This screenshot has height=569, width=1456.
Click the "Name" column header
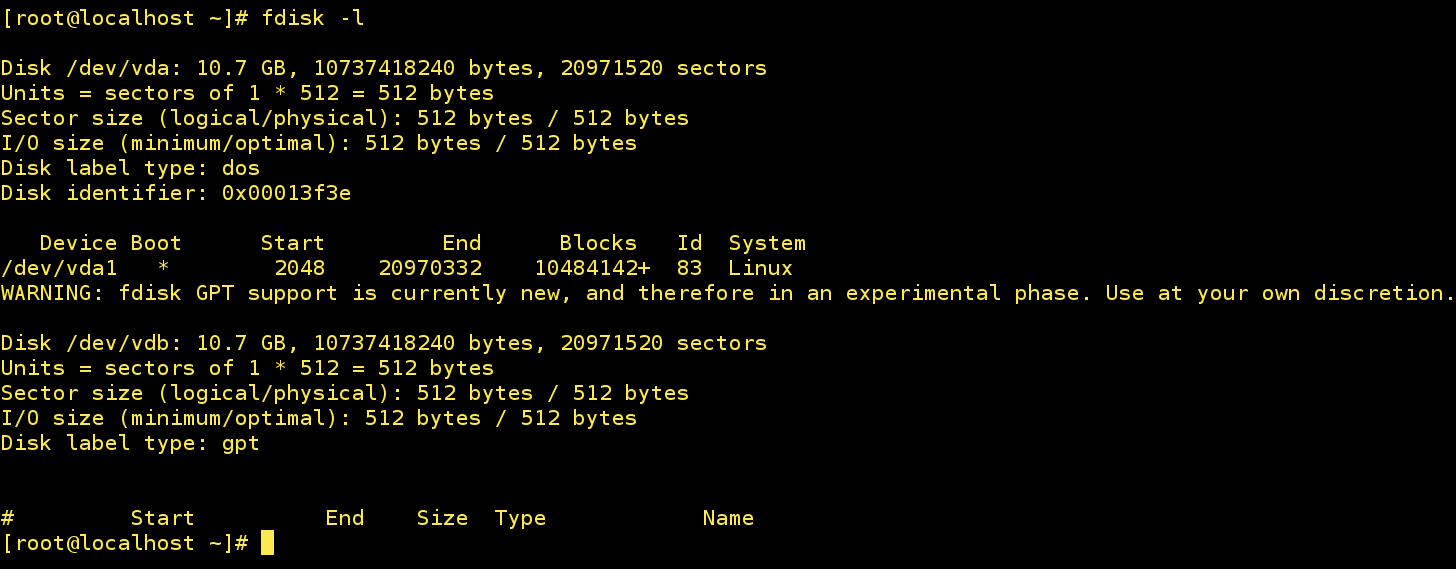pyautogui.click(x=728, y=518)
